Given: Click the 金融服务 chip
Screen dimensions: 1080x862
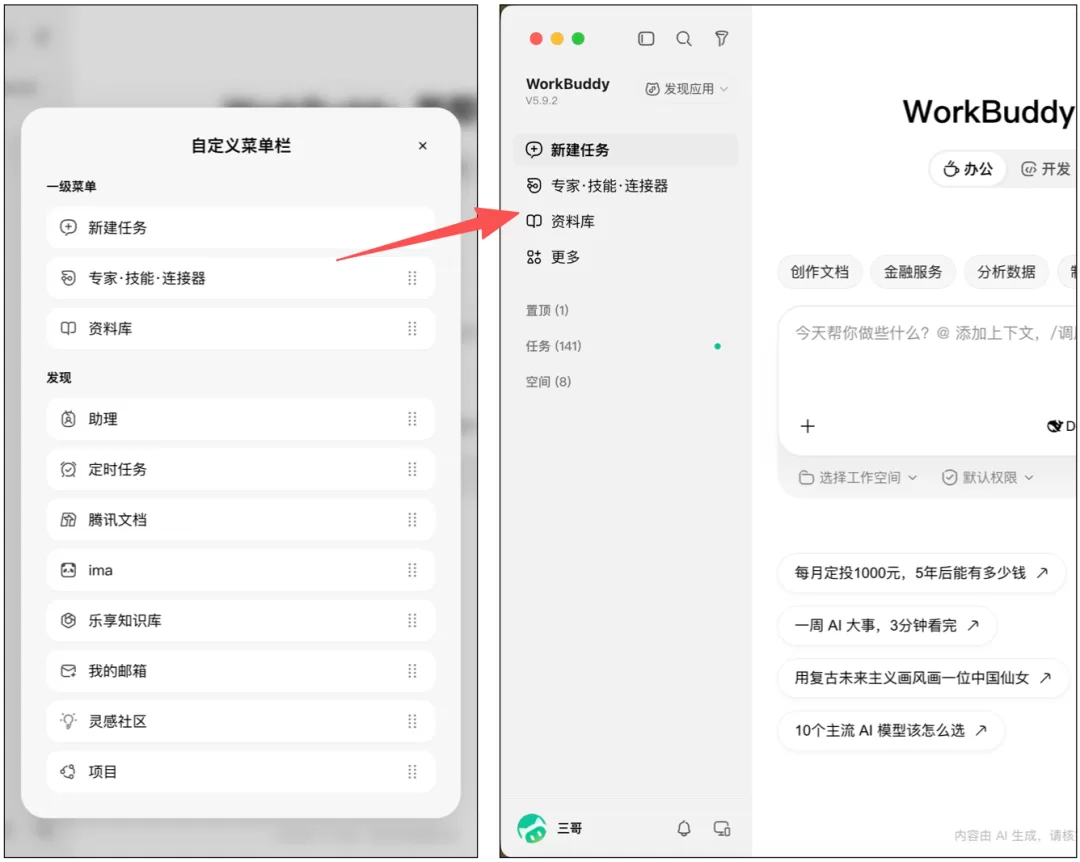Looking at the screenshot, I should tap(913, 272).
